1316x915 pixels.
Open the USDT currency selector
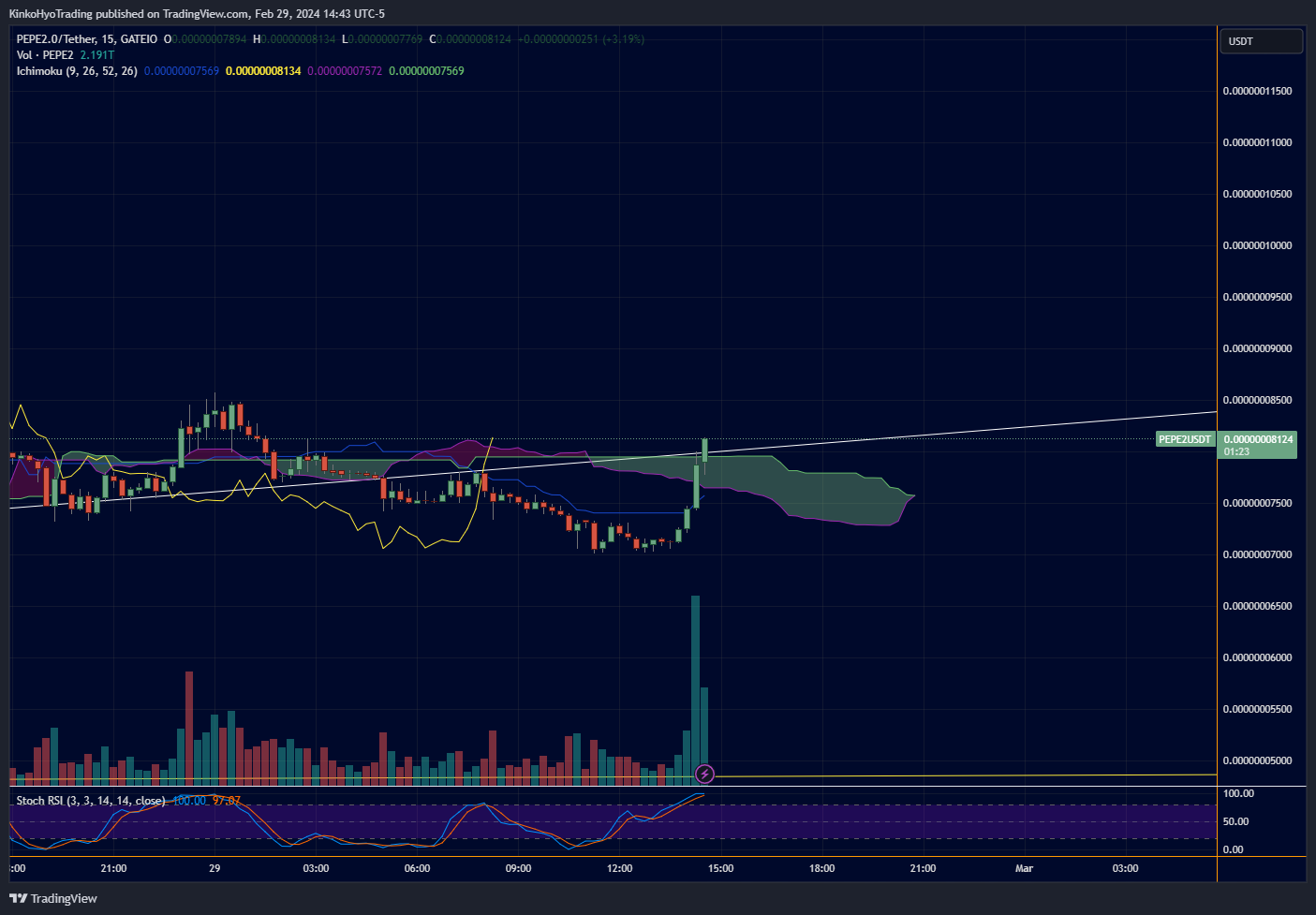tap(1261, 41)
